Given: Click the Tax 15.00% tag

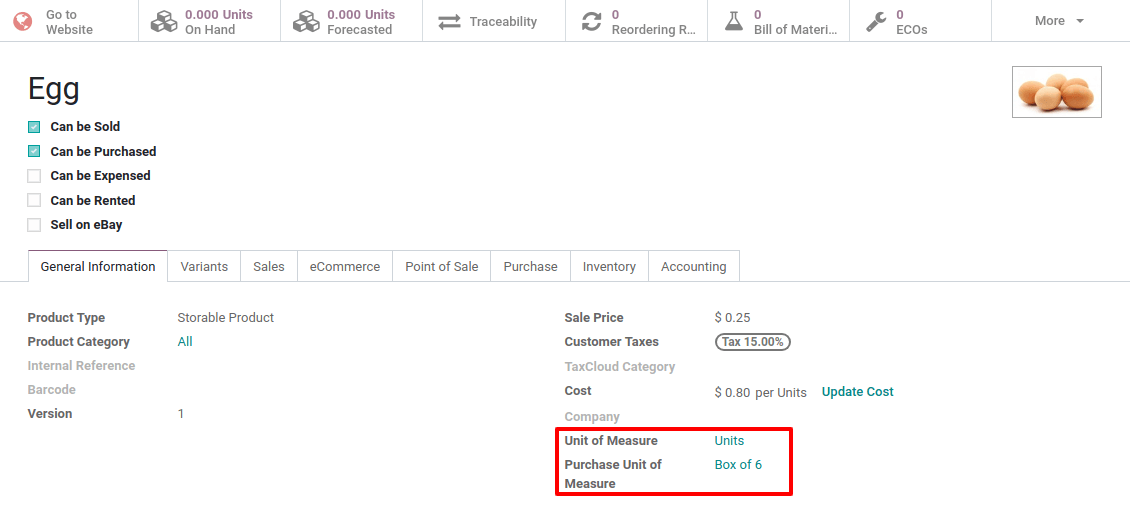Looking at the screenshot, I should (x=752, y=342).
